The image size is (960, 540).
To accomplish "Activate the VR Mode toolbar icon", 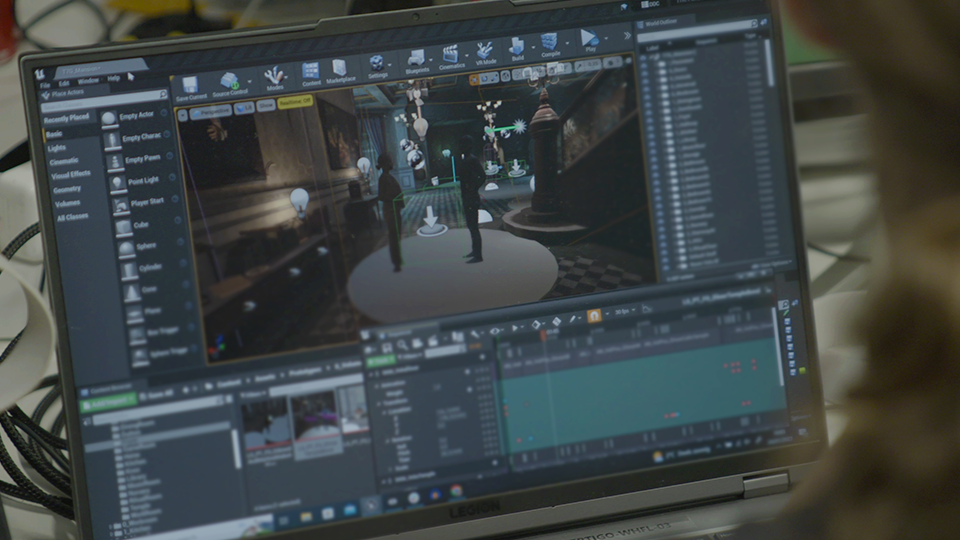I will 485,50.
